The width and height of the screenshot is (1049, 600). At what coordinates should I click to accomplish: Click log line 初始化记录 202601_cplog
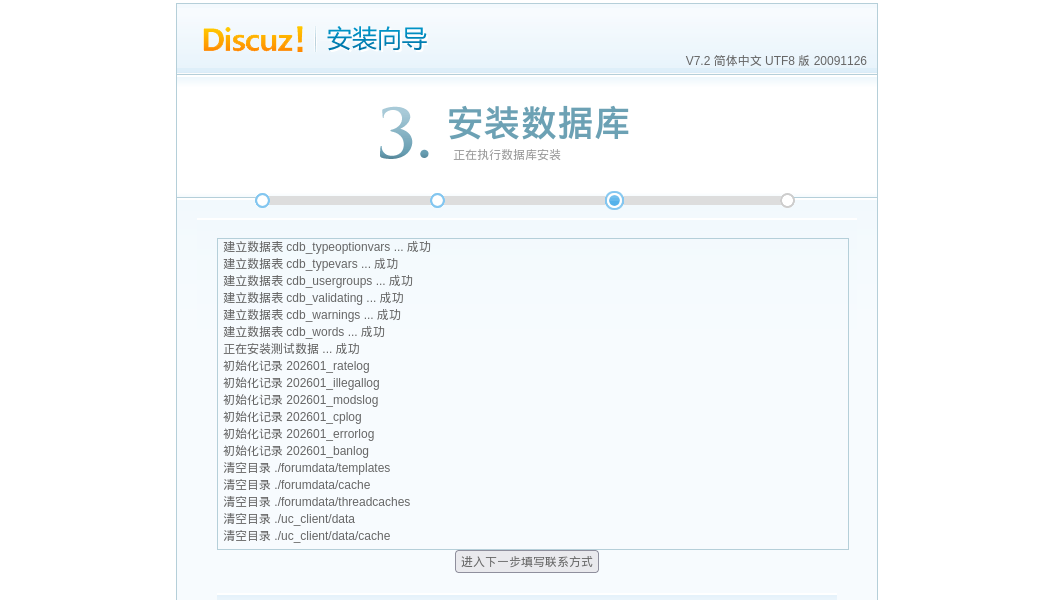292,417
